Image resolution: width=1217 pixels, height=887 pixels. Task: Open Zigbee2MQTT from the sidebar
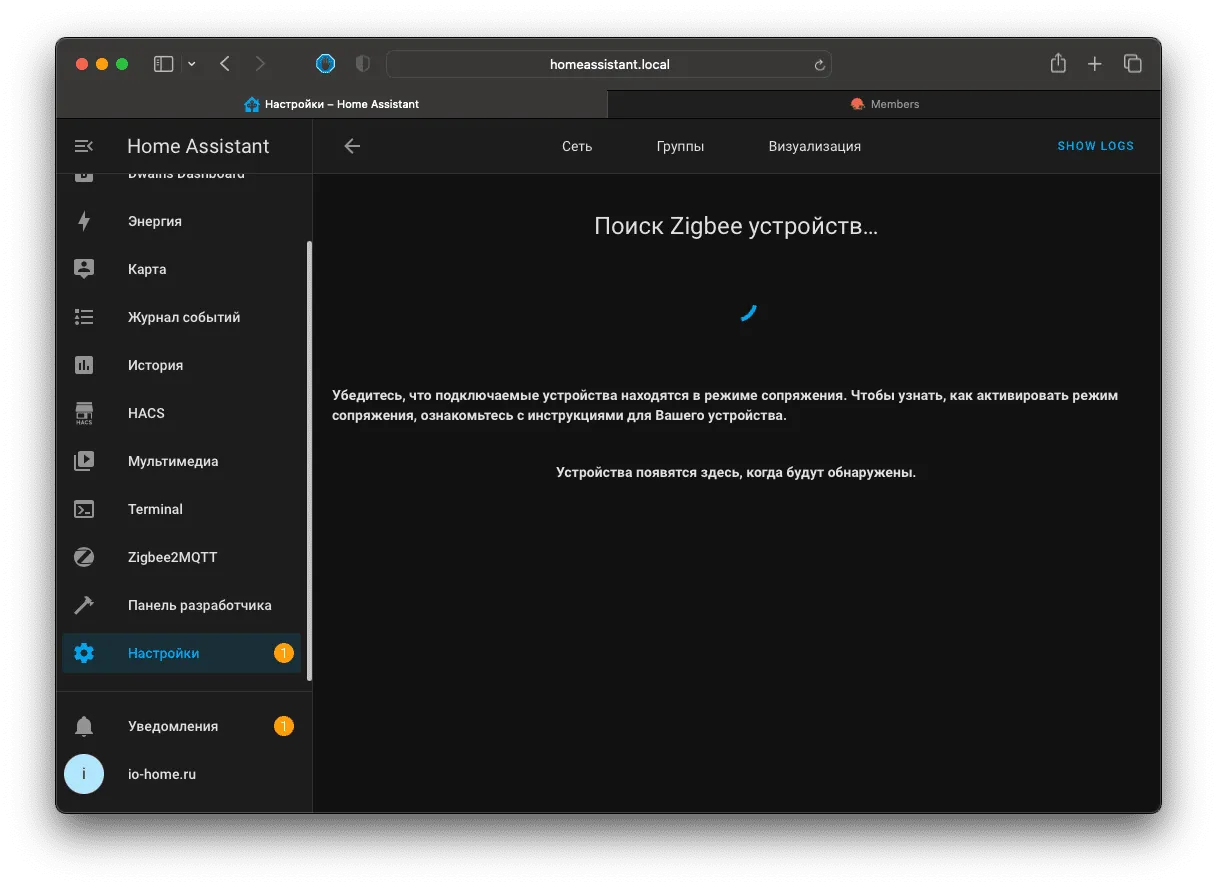[x=181, y=557]
